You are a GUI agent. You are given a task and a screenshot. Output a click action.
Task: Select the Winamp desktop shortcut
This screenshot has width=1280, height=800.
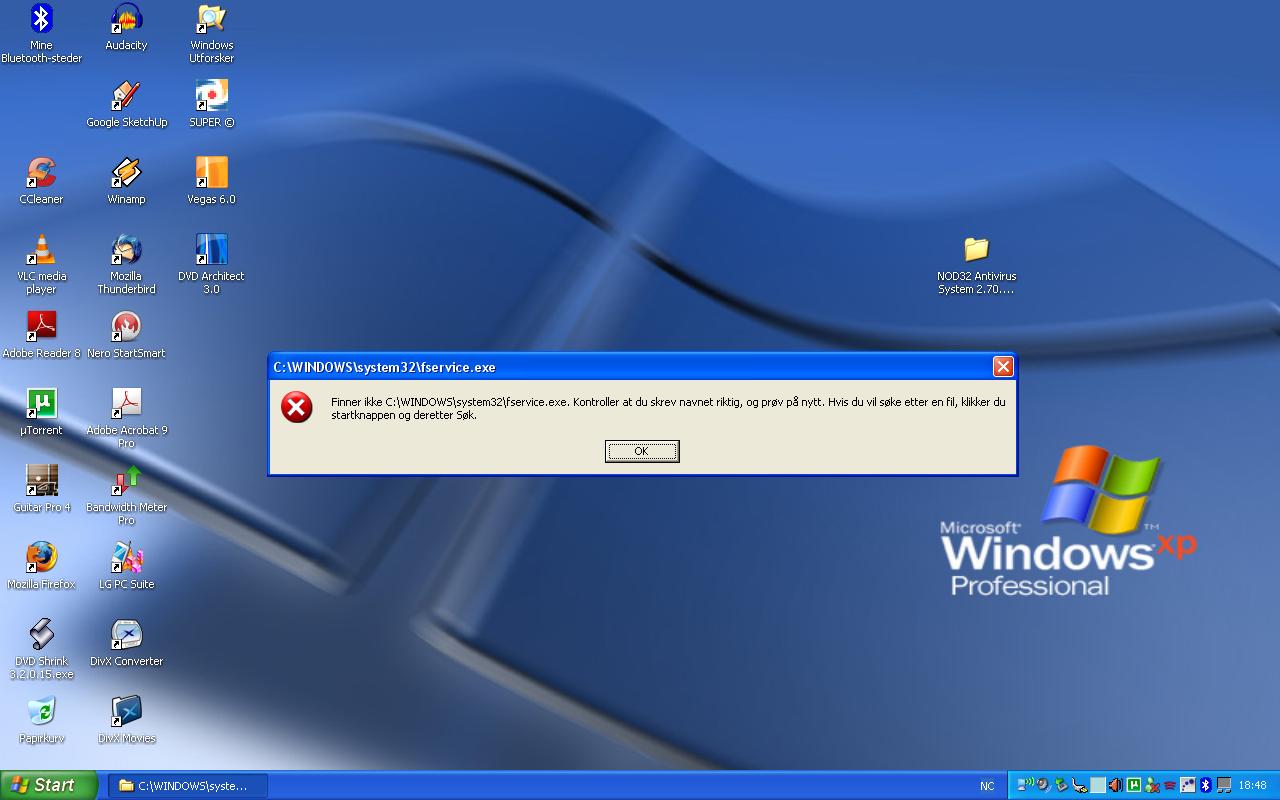[126, 181]
